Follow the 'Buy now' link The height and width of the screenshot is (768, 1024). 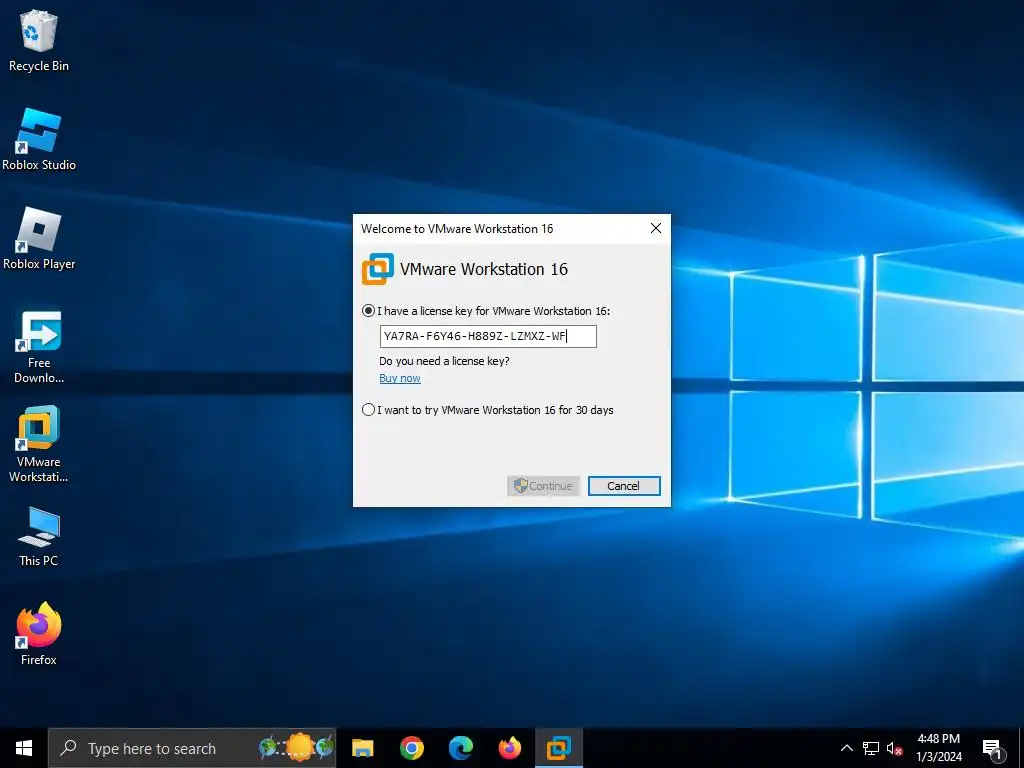coord(400,378)
